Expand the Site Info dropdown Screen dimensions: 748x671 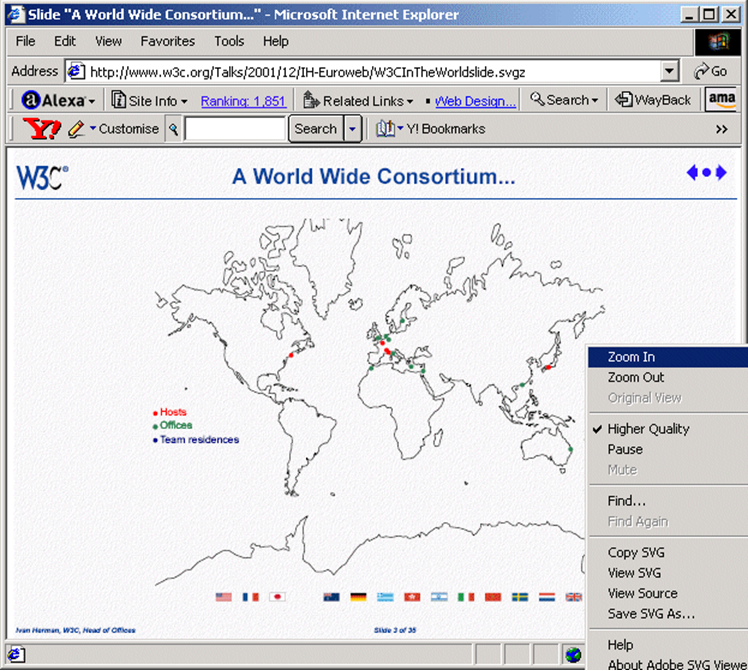(184, 102)
